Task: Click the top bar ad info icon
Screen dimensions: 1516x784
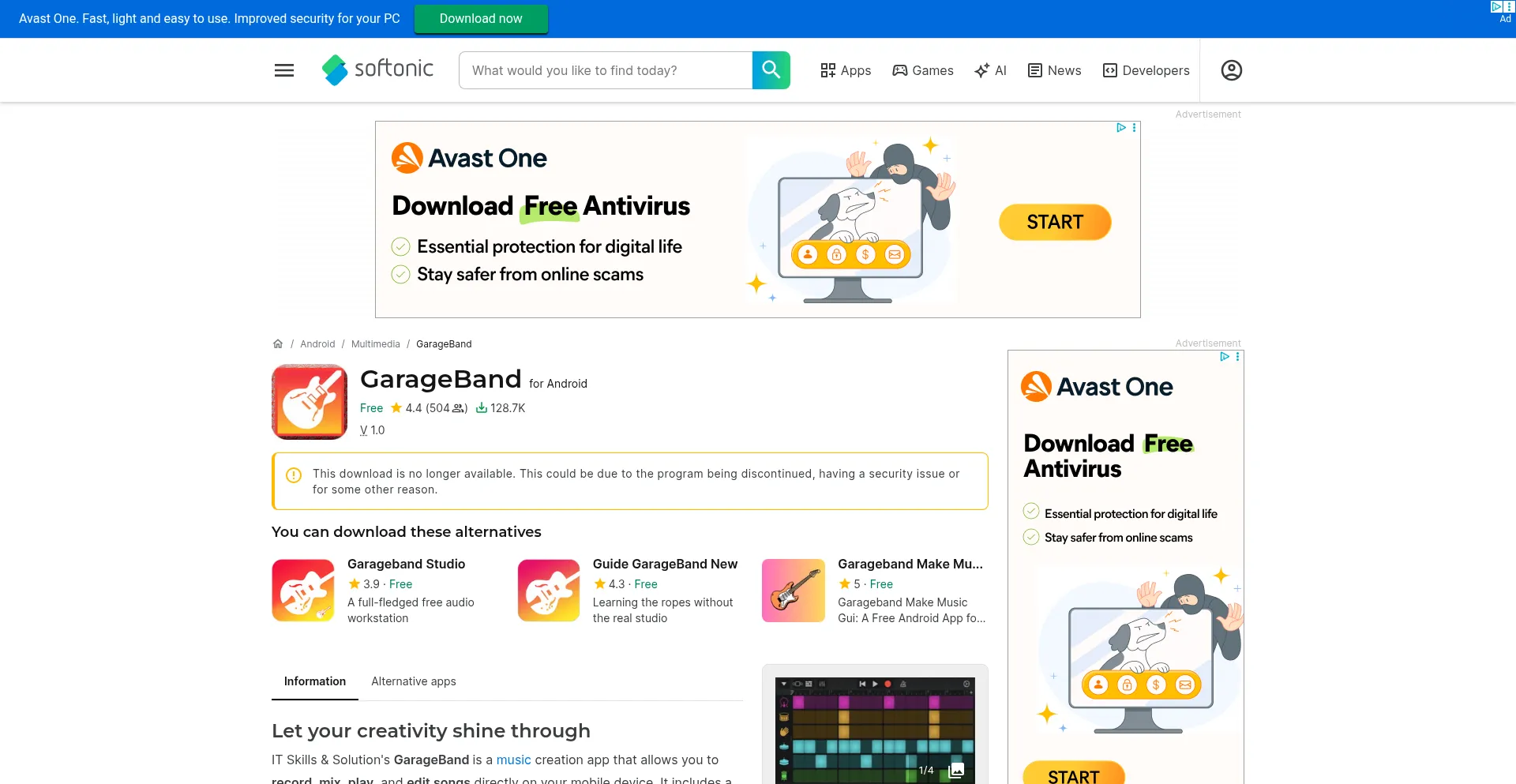Action: [1496, 6]
